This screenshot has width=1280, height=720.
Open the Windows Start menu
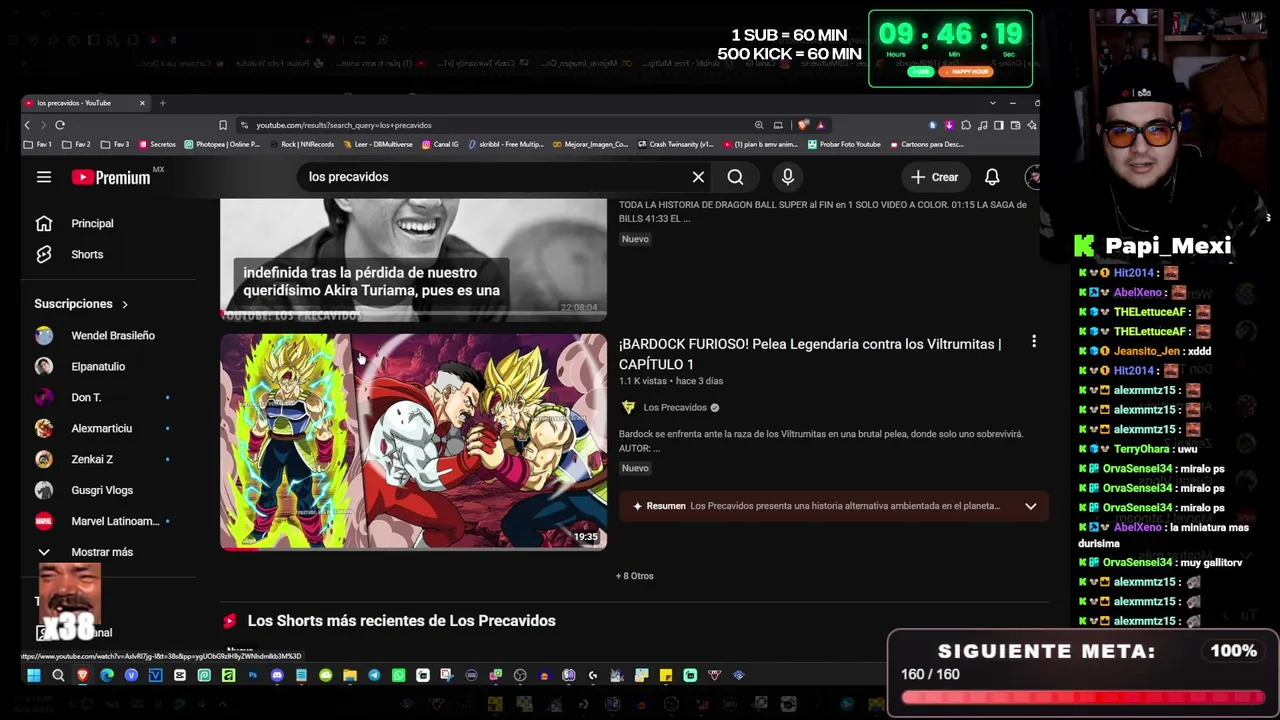33,676
